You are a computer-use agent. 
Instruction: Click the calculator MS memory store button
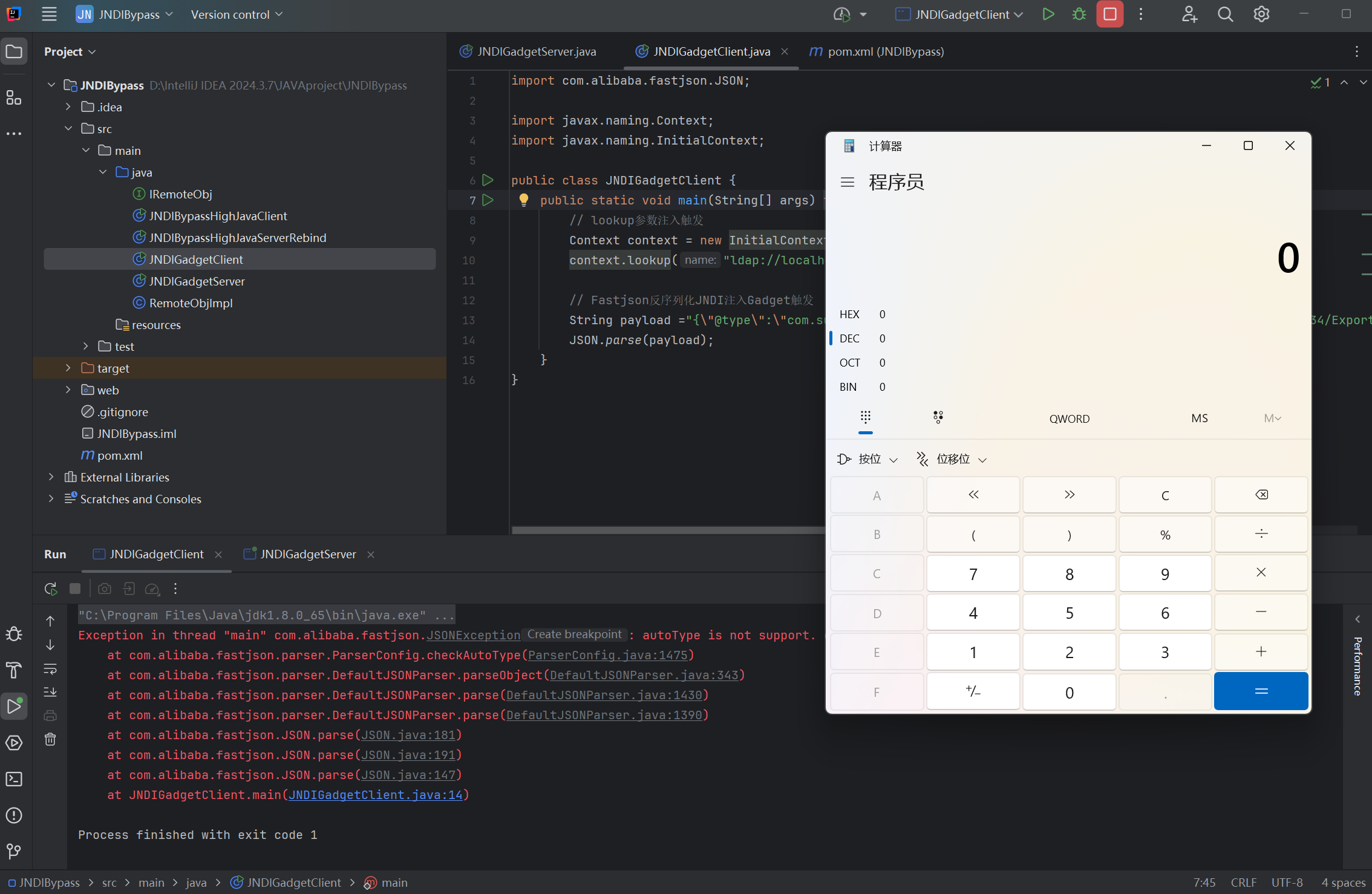[x=1200, y=419]
